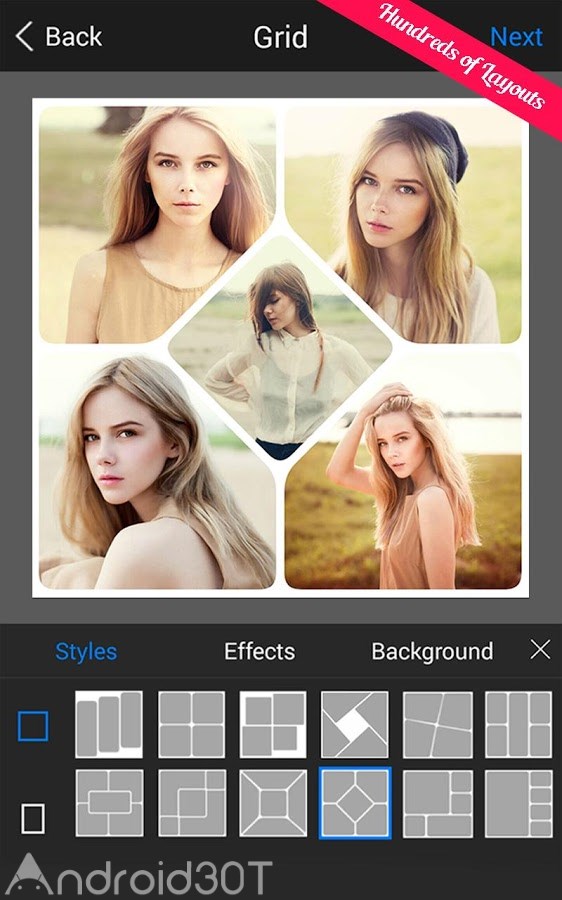The height and width of the screenshot is (900, 562).
Task: Select the trapezoid frame layout with center square
Action: [x=273, y=803]
